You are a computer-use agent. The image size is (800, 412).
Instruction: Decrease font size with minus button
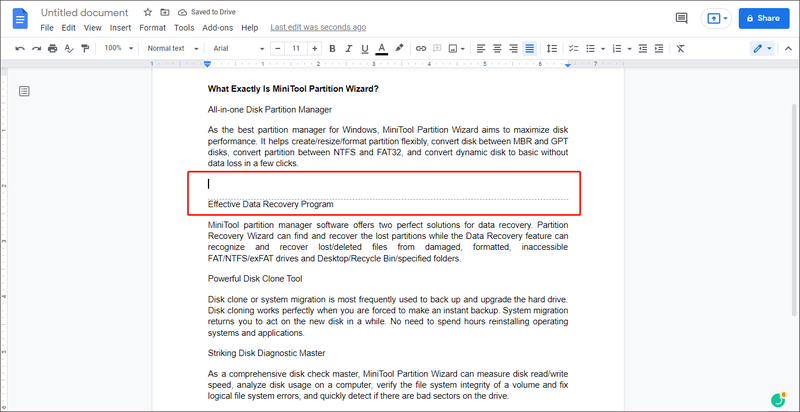tap(278, 48)
